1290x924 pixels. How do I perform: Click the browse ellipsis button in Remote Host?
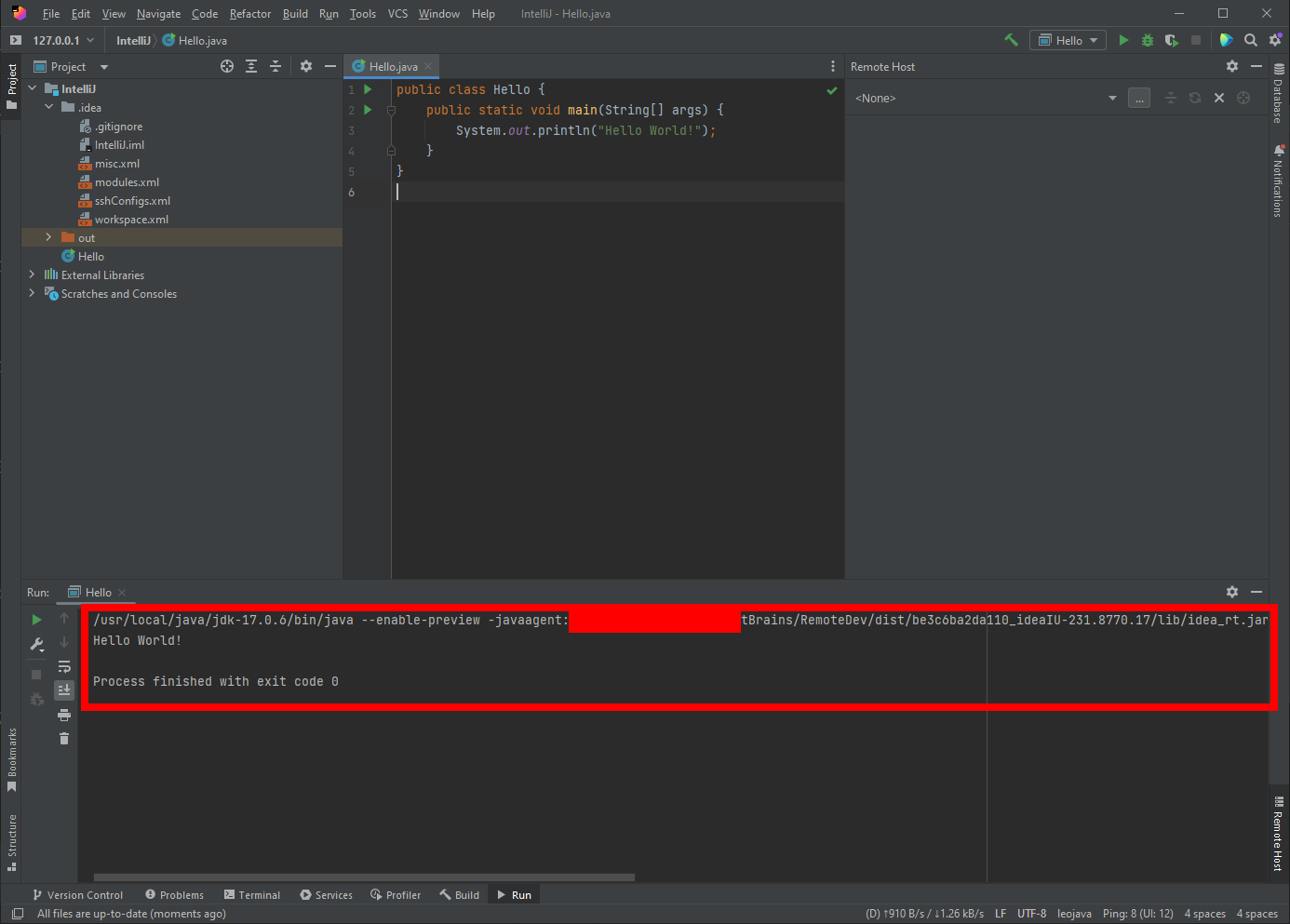tap(1139, 98)
